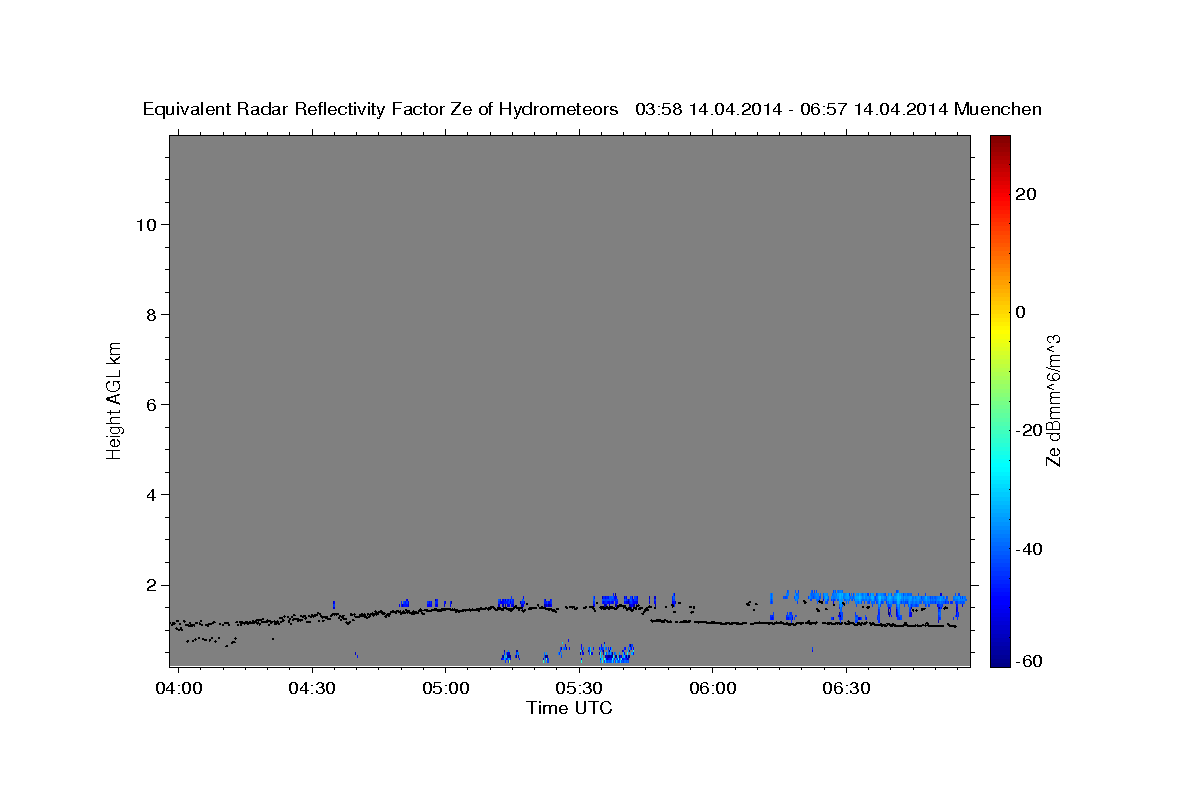Click the 'Time UTC' axis label

(x=569, y=708)
